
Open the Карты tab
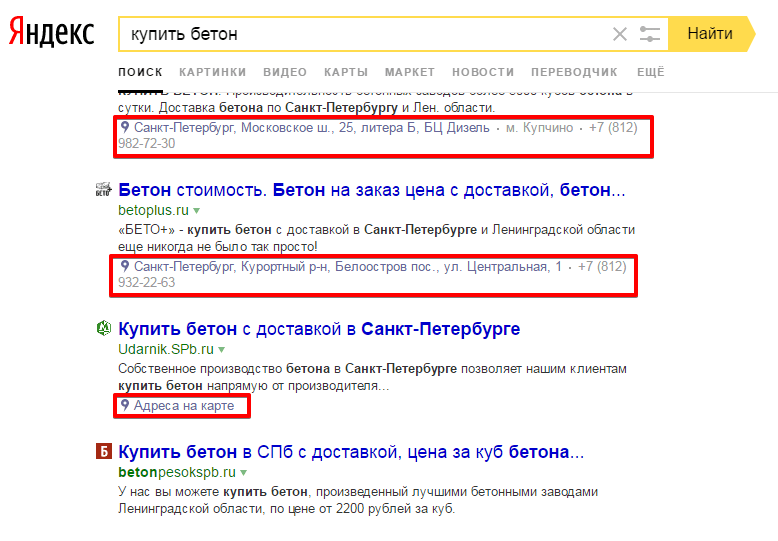click(346, 72)
